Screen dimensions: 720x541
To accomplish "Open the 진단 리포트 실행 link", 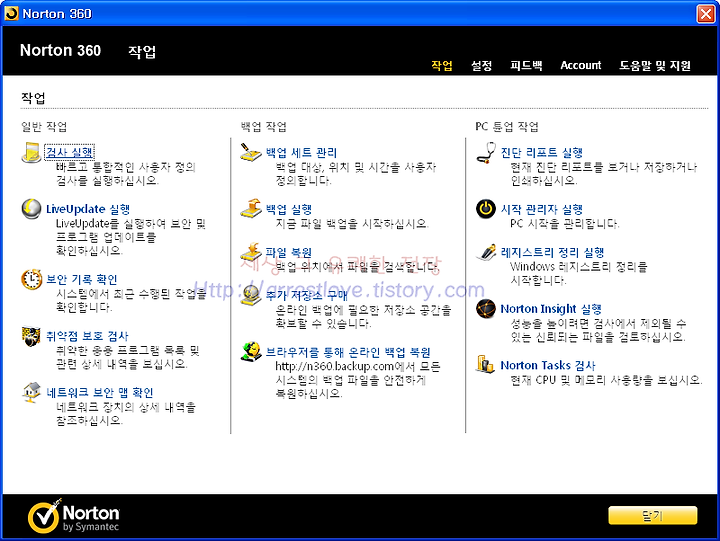I will point(542,152).
